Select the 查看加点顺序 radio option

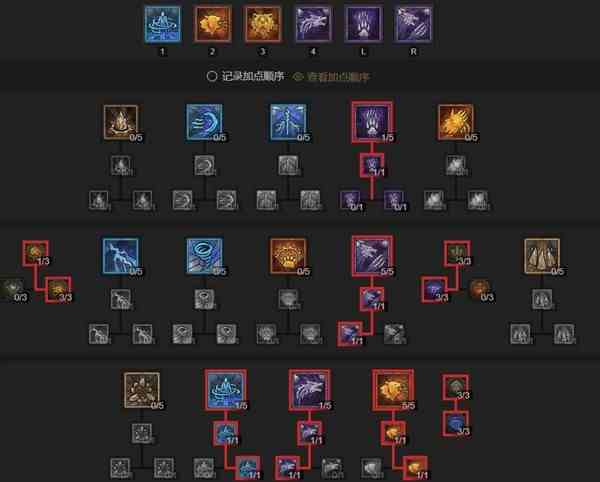pos(298,77)
